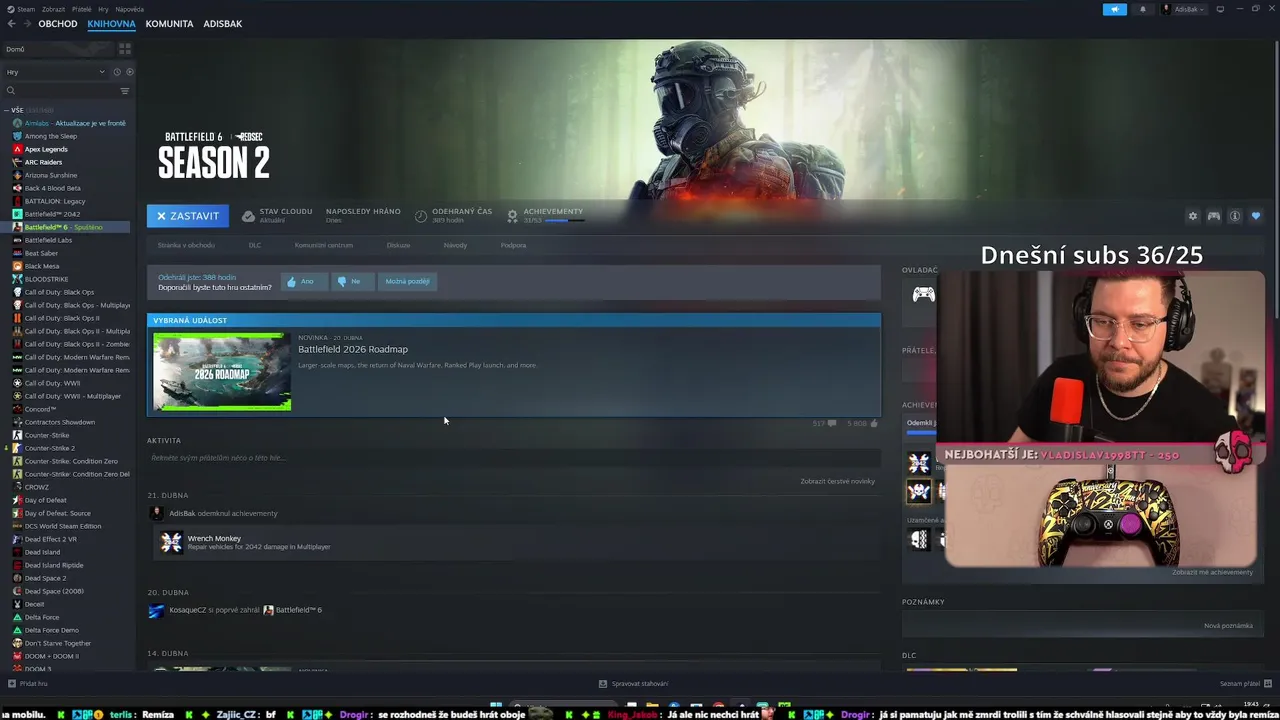The image size is (1280, 720).
Task: Open Komunitní centrum link
Action: click(324, 245)
